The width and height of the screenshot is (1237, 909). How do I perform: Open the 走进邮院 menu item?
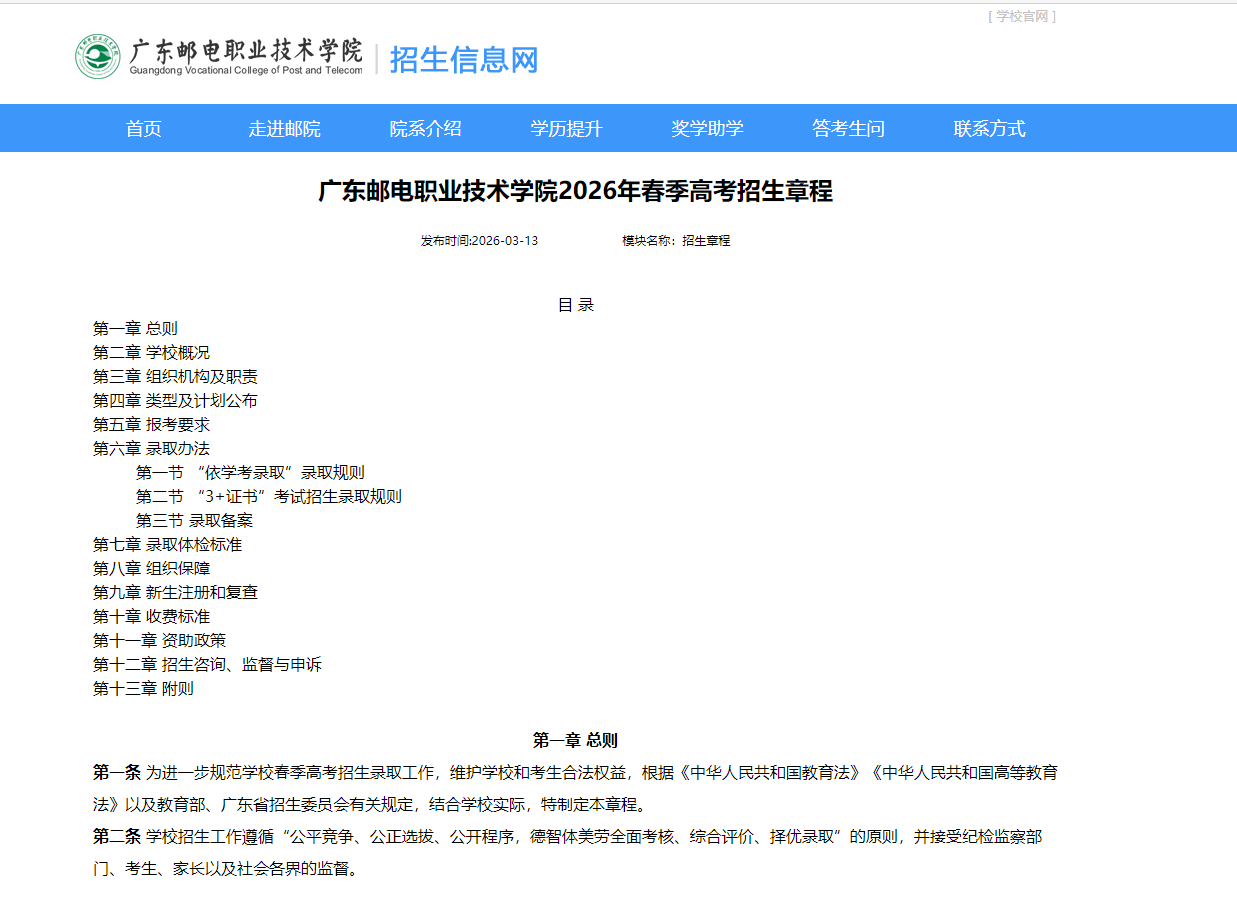(x=284, y=128)
